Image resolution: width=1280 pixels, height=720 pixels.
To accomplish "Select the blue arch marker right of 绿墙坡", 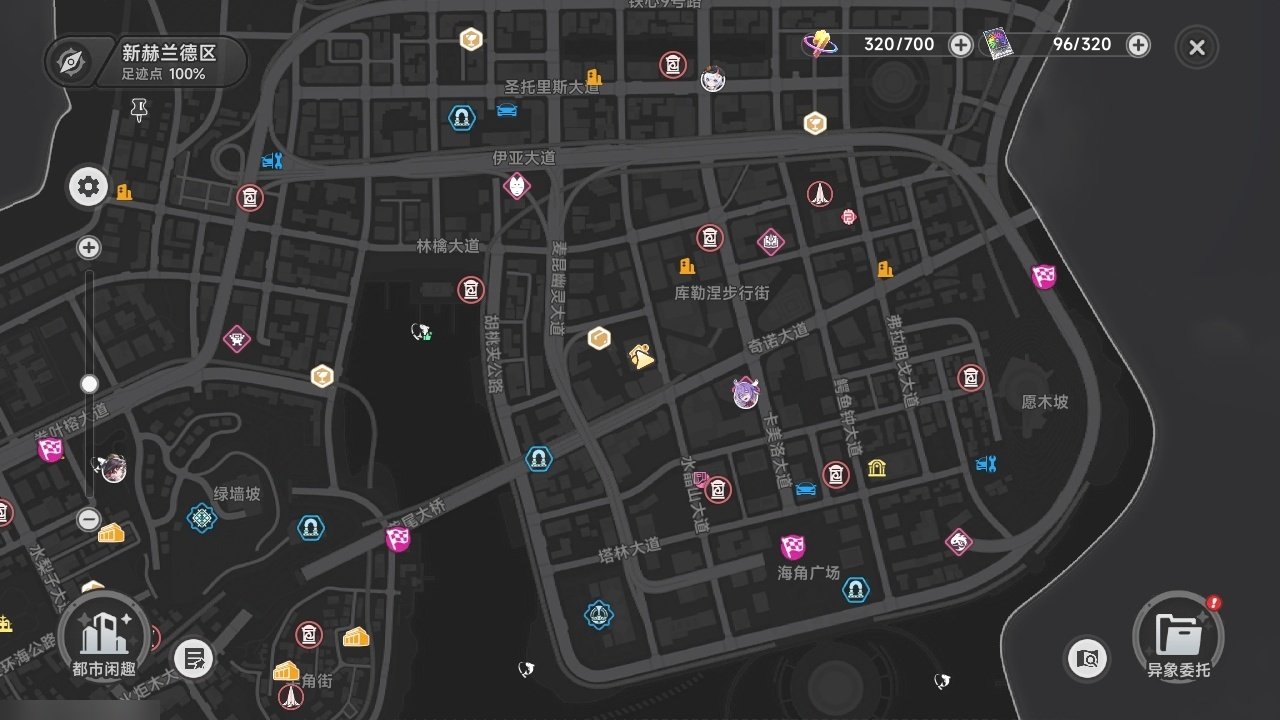I will pyautogui.click(x=311, y=527).
